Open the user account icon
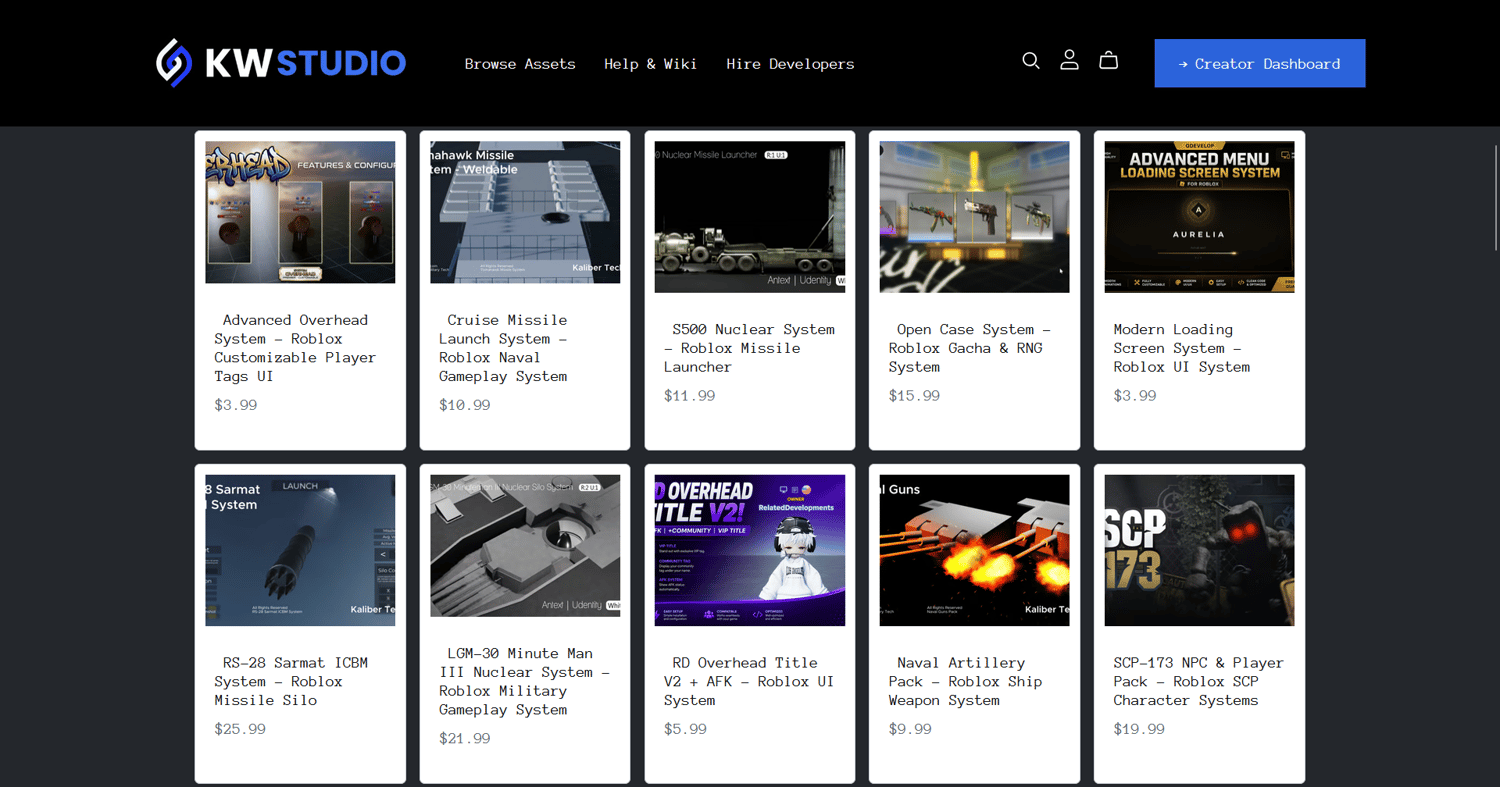 click(x=1069, y=60)
